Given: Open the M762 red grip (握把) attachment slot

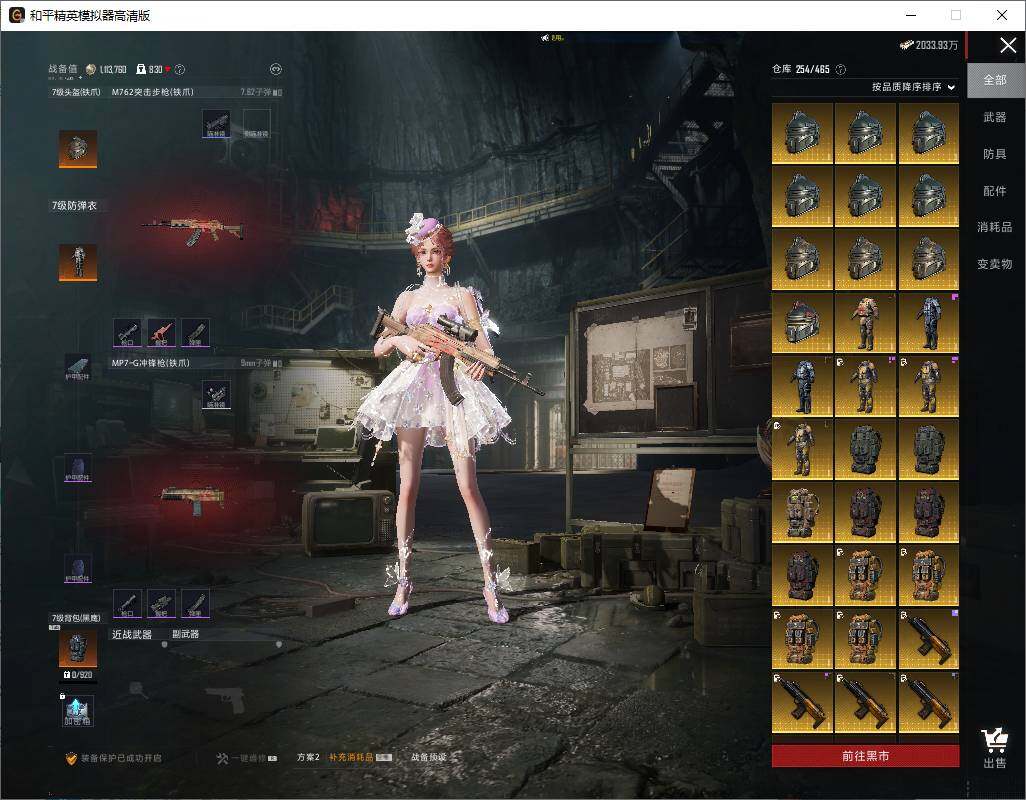Looking at the screenshot, I should click(x=161, y=332).
